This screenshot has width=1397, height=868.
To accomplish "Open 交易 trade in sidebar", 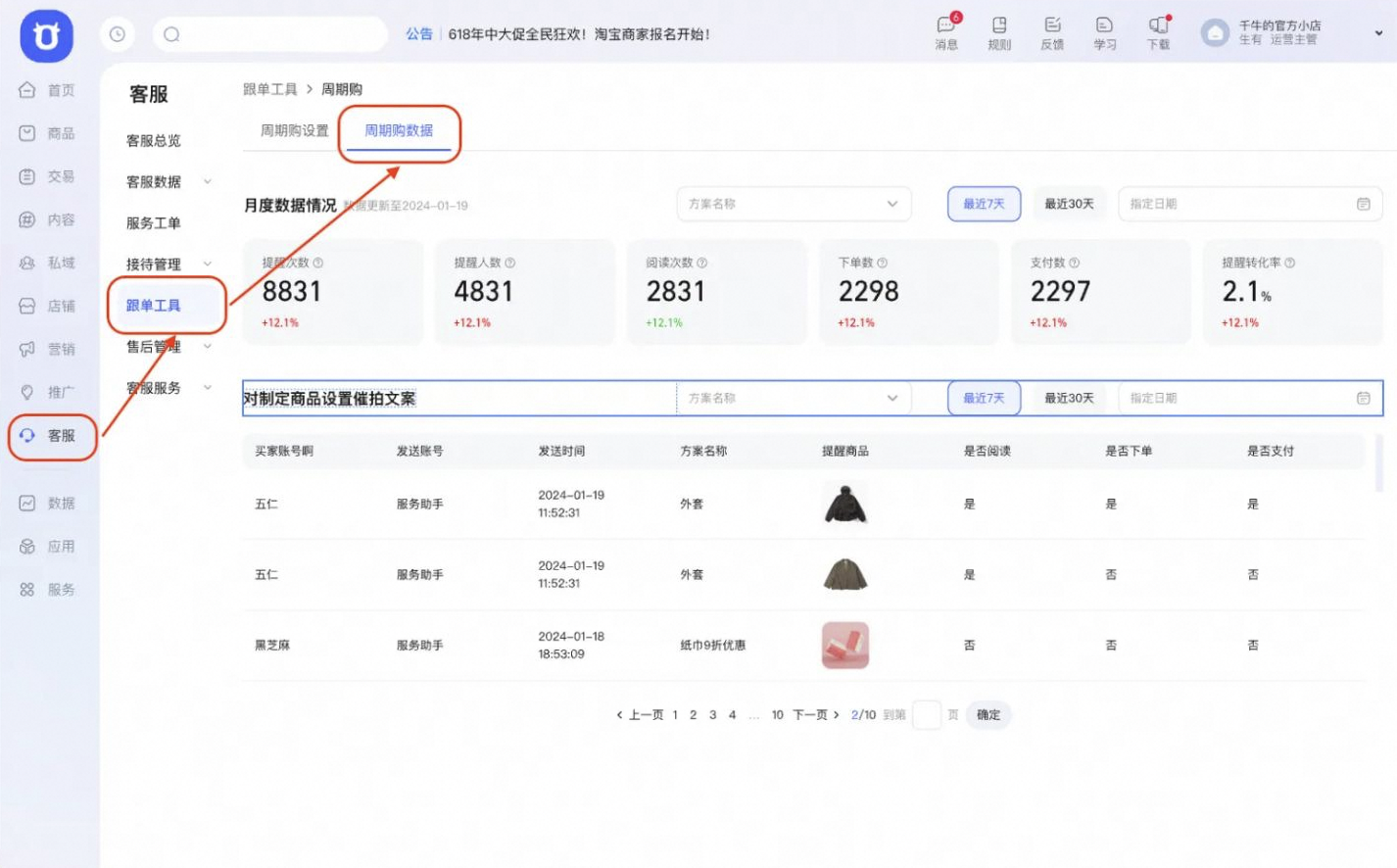I will click(47, 176).
